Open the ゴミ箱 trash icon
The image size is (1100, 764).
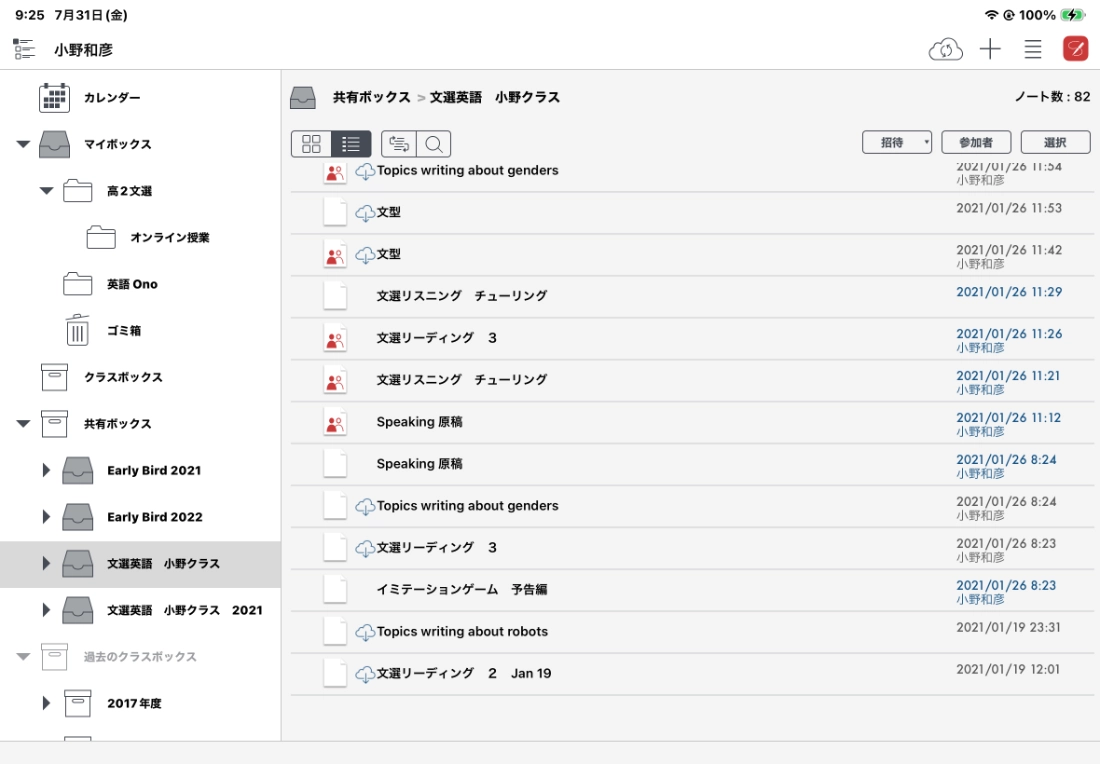pyautogui.click(x=77, y=330)
